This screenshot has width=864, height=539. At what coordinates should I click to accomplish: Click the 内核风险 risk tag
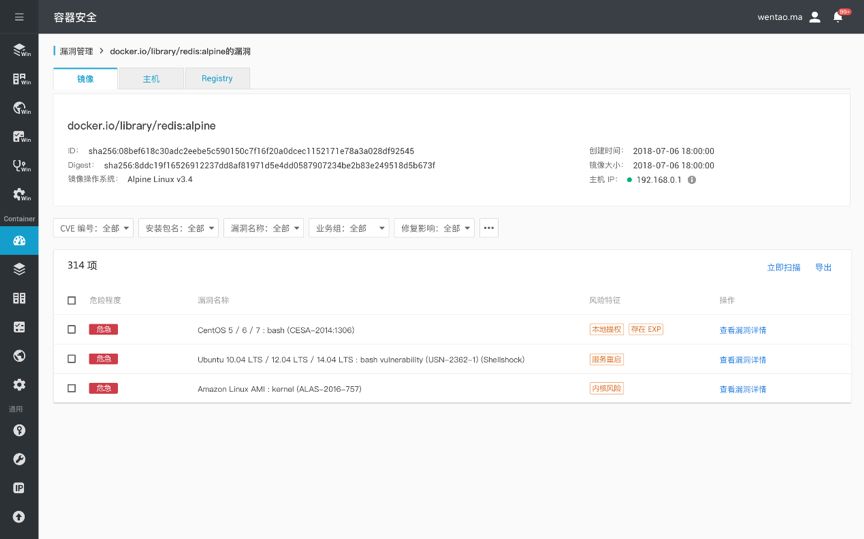coord(607,388)
